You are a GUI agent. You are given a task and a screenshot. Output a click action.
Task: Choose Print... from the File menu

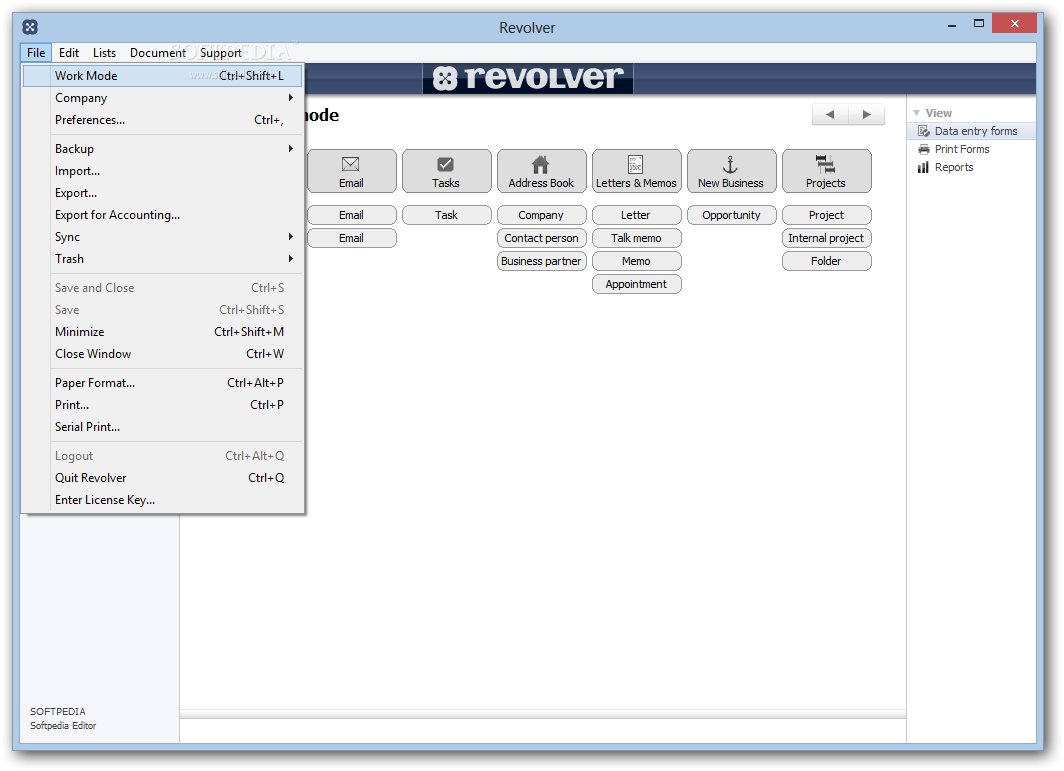162,405
